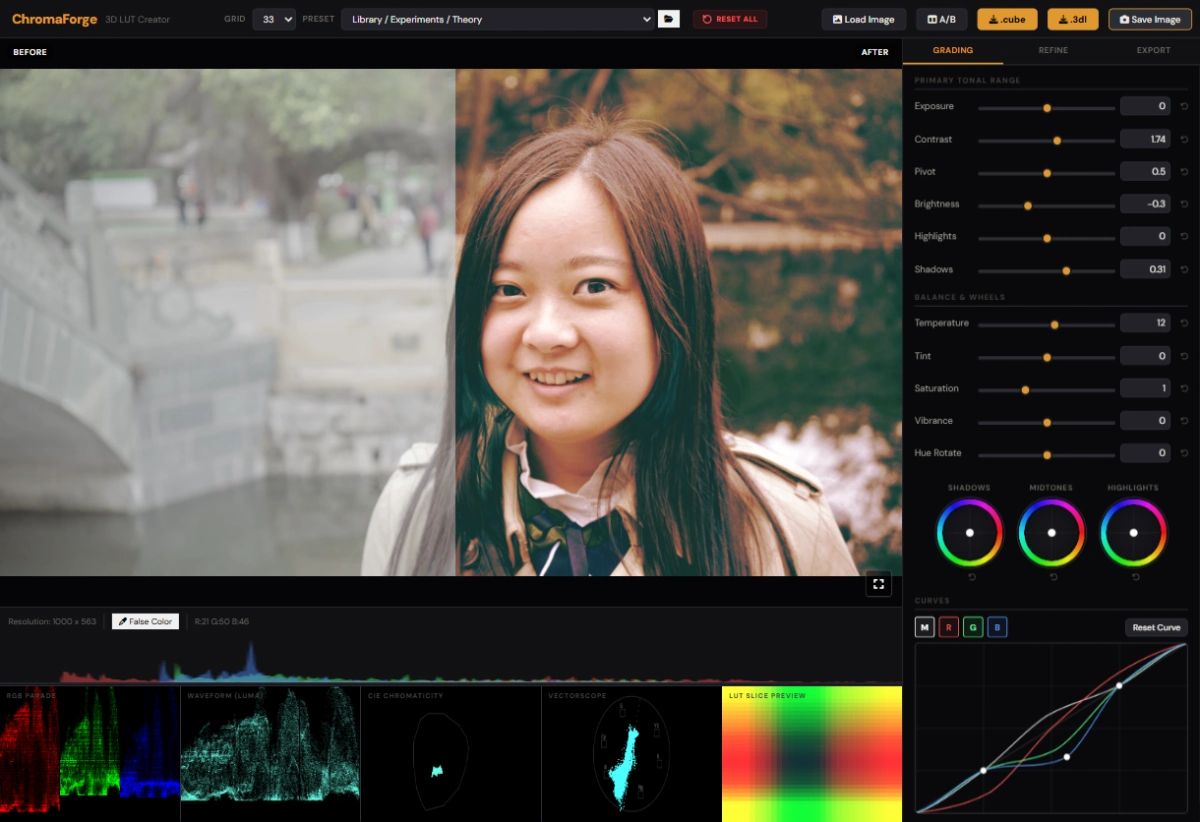Click the lower-left curve control point

click(x=983, y=770)
